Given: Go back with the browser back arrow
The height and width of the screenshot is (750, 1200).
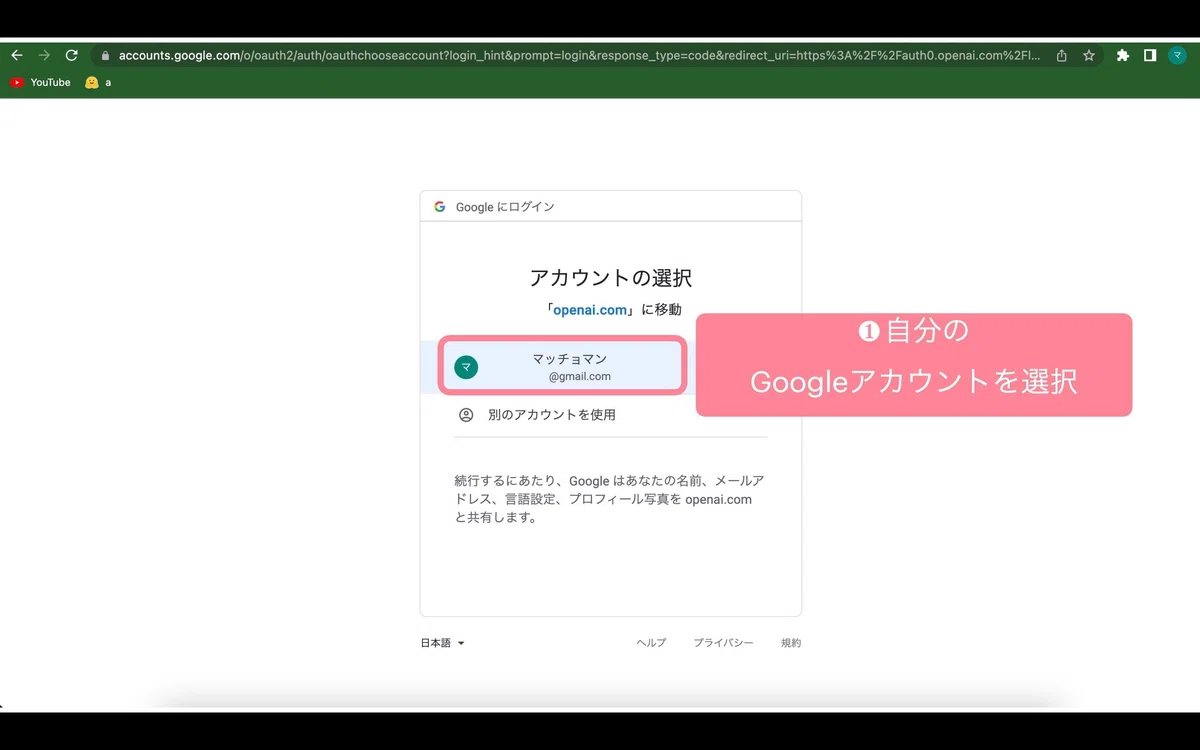Looking at the screenshot, I should coord(16,56).
